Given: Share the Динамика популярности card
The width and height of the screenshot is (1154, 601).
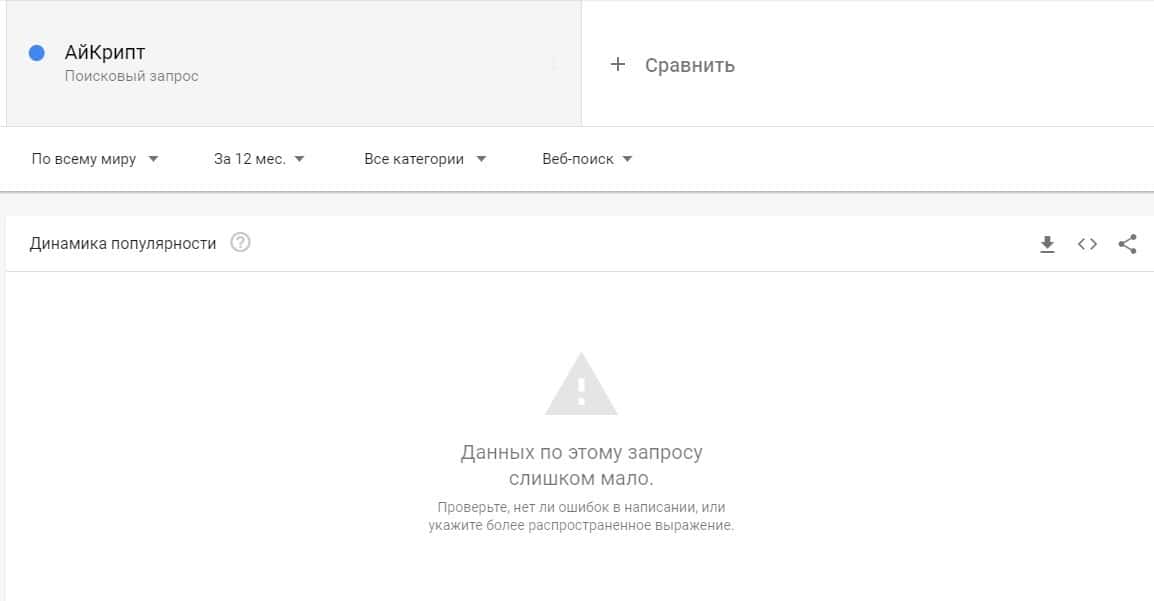Looking at the screenshot, I should coord(1128,243).
